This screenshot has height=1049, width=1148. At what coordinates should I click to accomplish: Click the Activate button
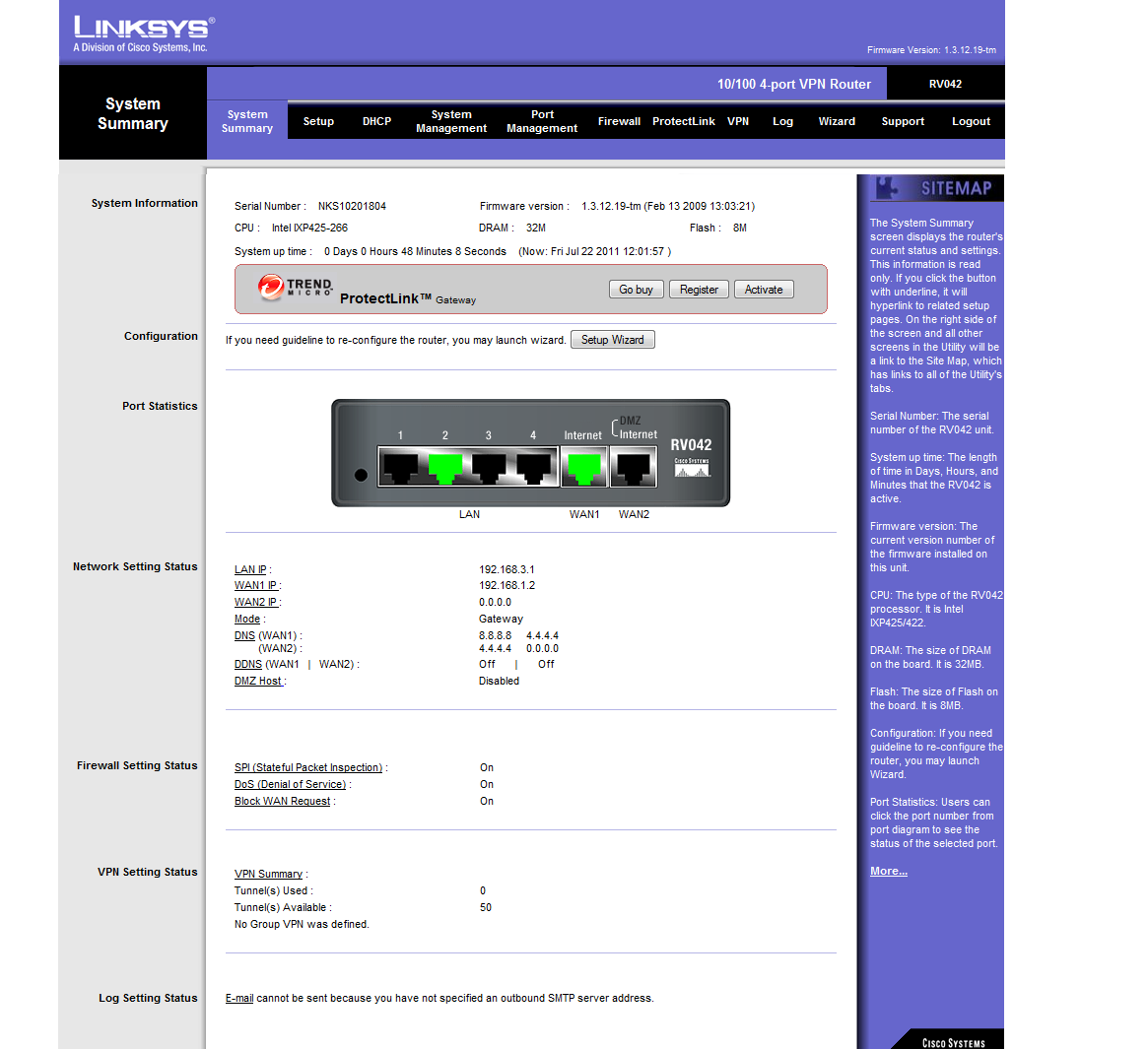764,290
